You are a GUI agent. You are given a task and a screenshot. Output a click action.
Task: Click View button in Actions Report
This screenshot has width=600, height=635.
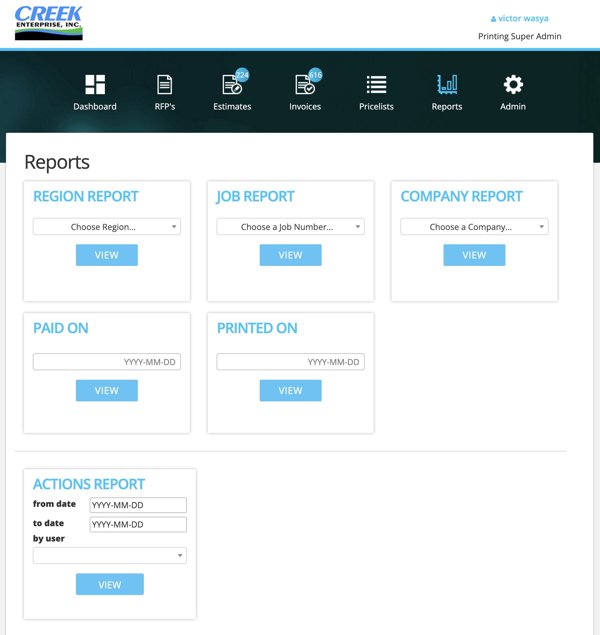(x=110, y=584)
